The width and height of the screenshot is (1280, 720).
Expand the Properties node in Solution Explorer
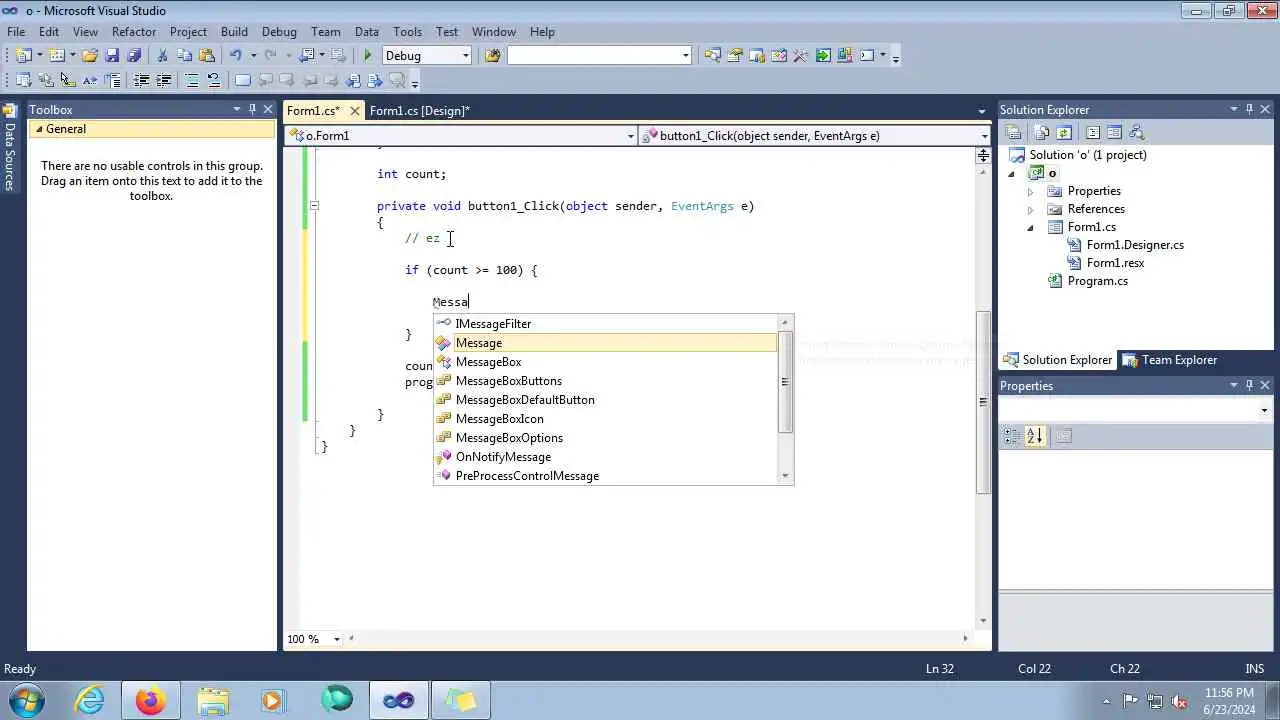coord(1031,191)
